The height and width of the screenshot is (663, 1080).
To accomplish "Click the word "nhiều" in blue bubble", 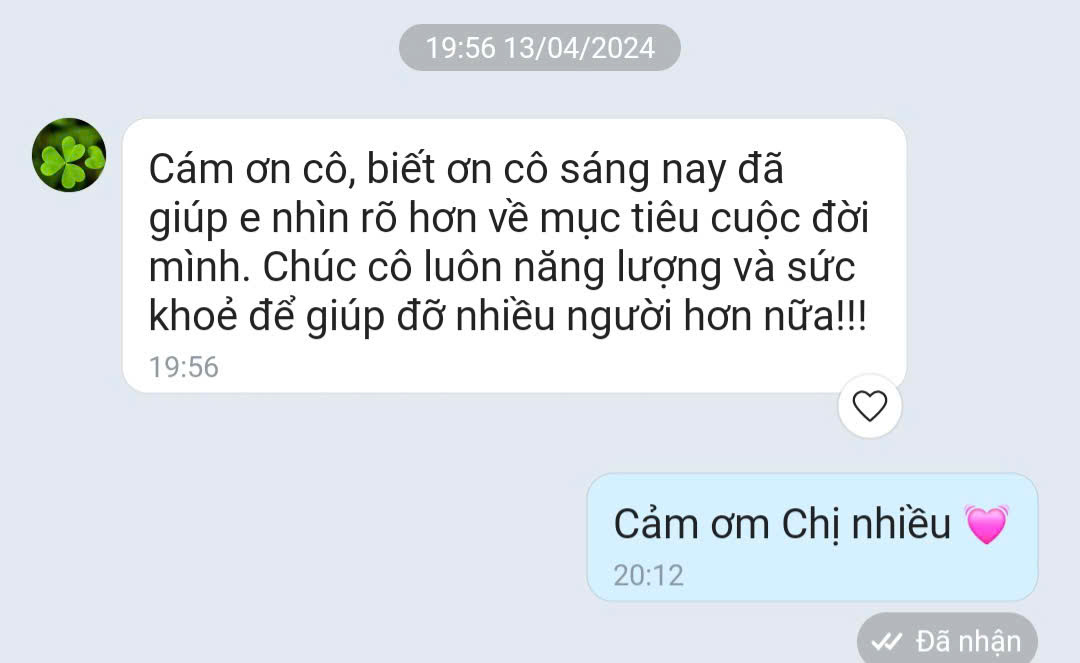I will 901,524.
